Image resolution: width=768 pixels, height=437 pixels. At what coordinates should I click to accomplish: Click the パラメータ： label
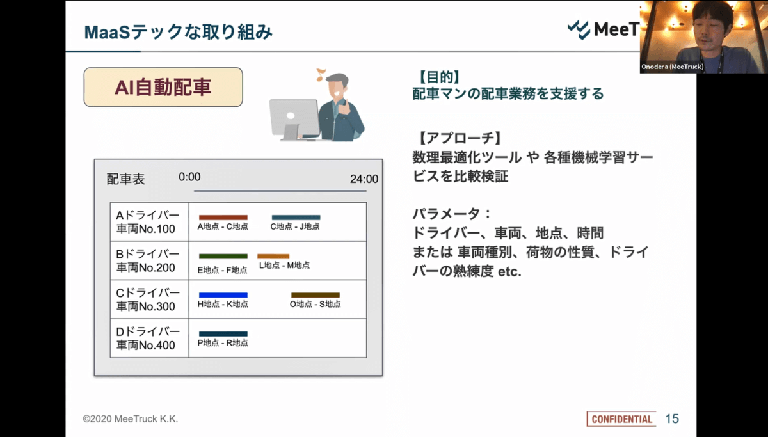point(452,215)
